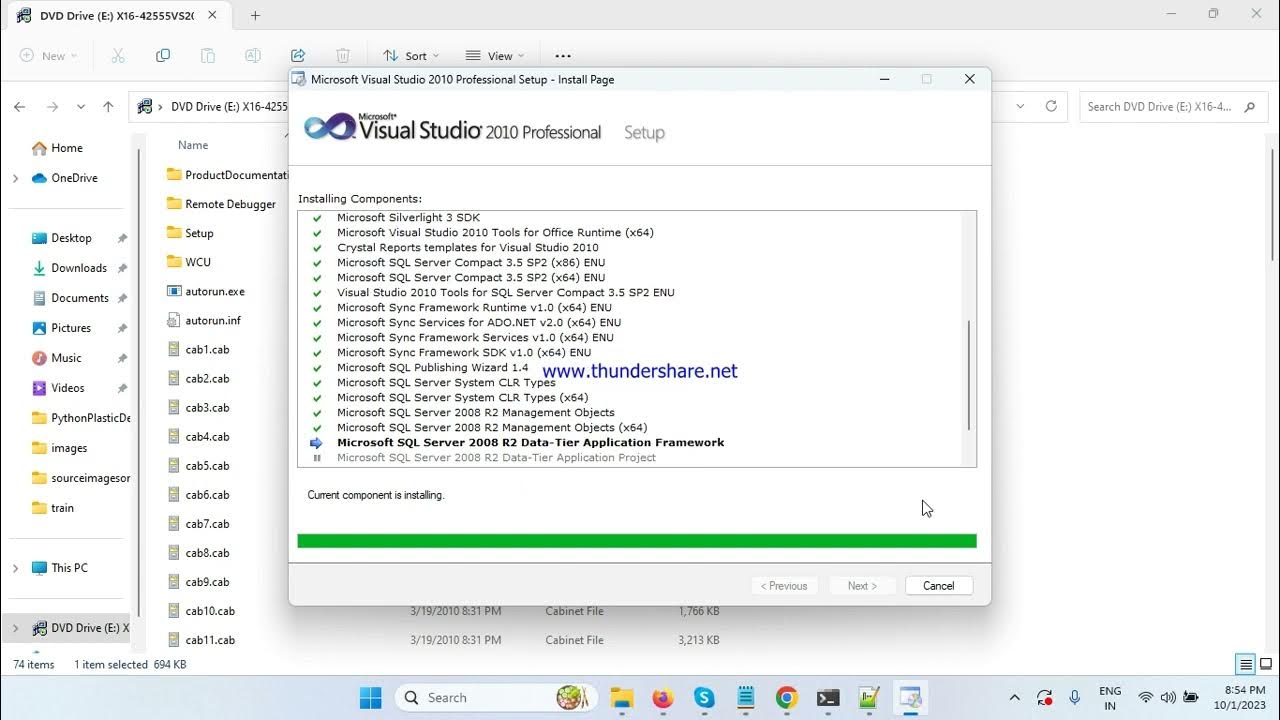Open the Windows Start menu
The width and height of the screenshot is (1280, 720).
[x=370, y=698]
